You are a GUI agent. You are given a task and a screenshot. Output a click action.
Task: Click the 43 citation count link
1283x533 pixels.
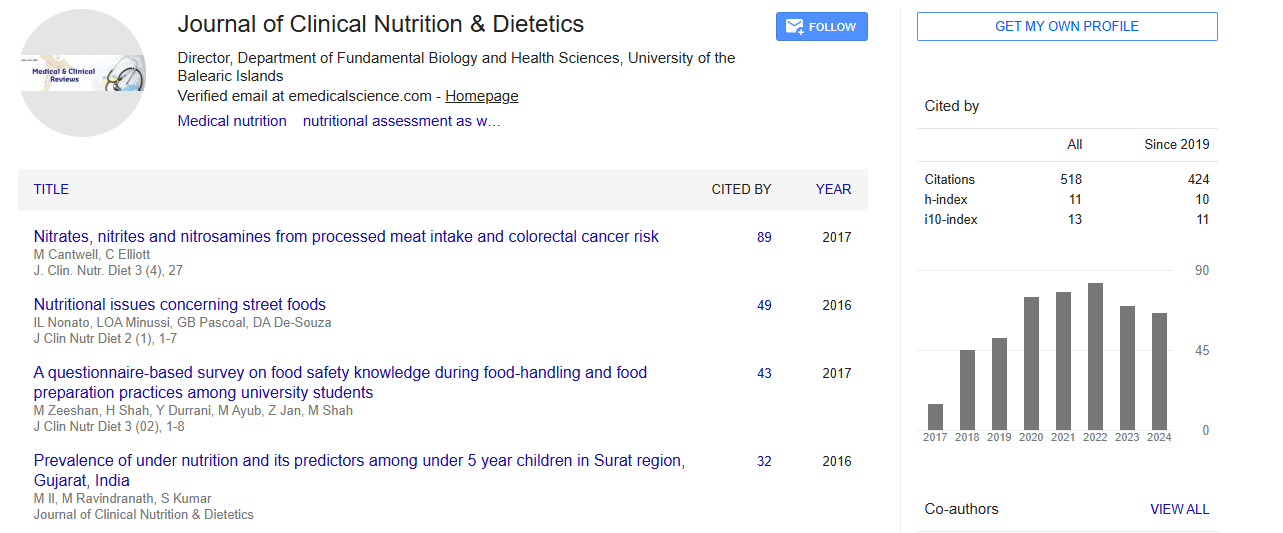point(764,373)
